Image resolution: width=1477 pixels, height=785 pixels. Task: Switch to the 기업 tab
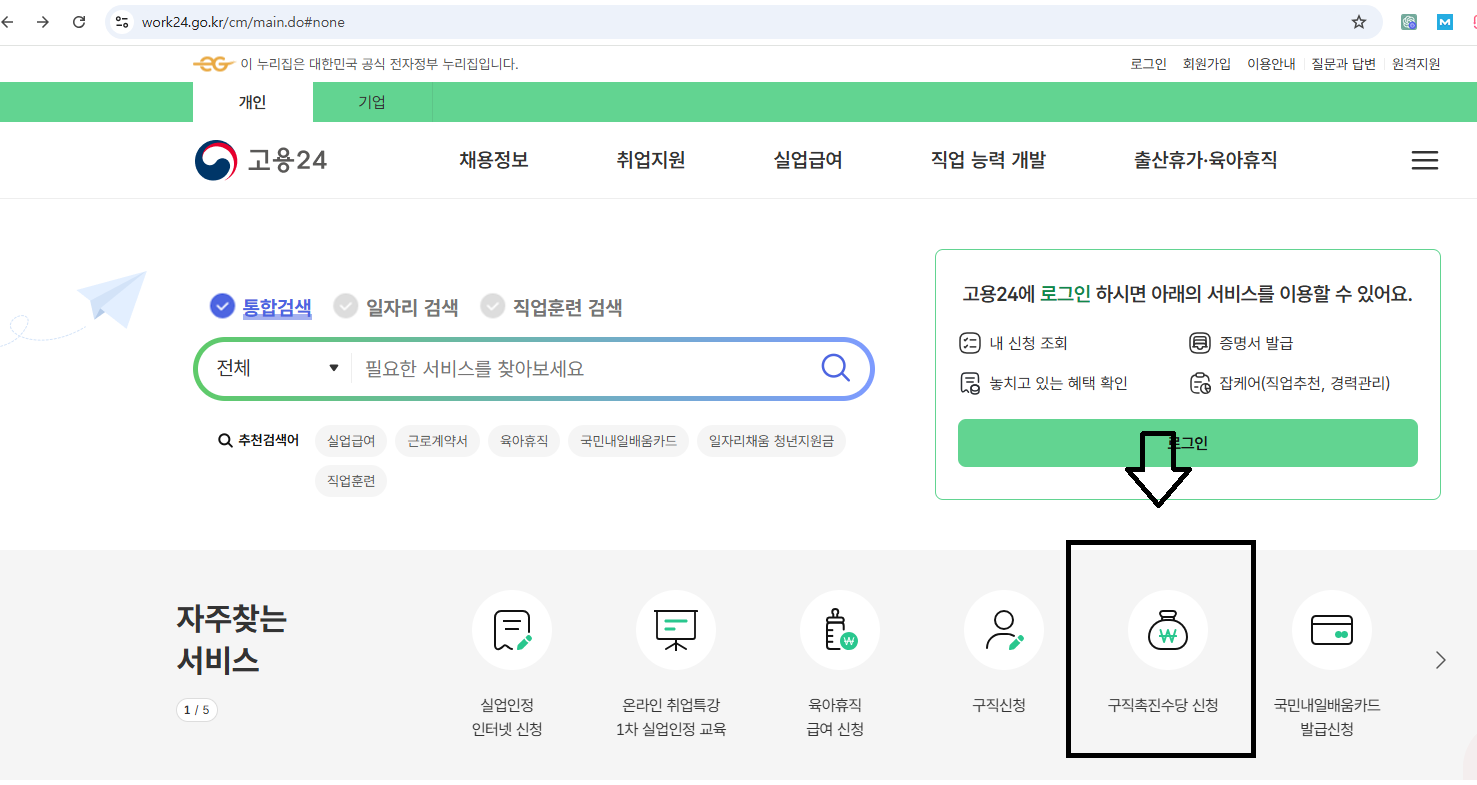tap(371, 101)
